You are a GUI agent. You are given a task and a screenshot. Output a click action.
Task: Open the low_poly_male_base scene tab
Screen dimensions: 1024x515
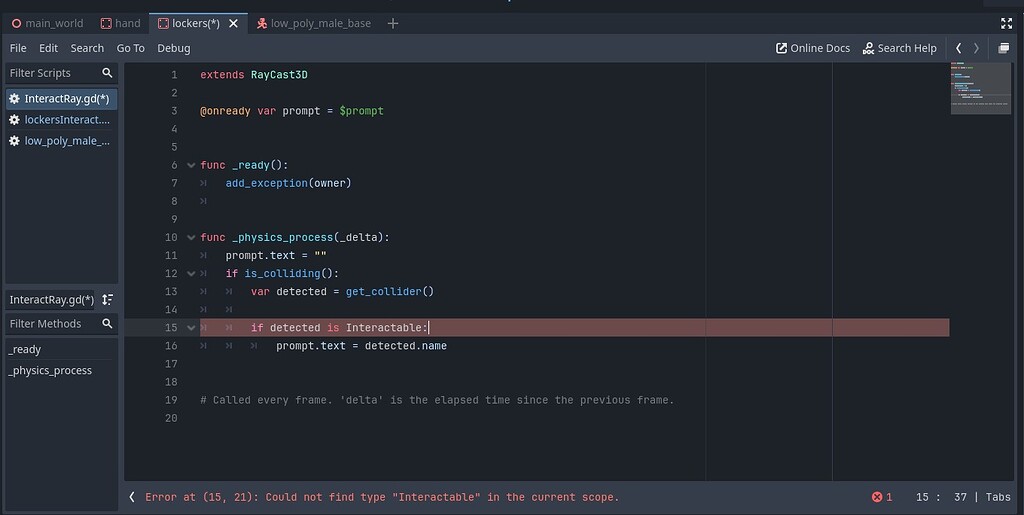tap(314, 23)
